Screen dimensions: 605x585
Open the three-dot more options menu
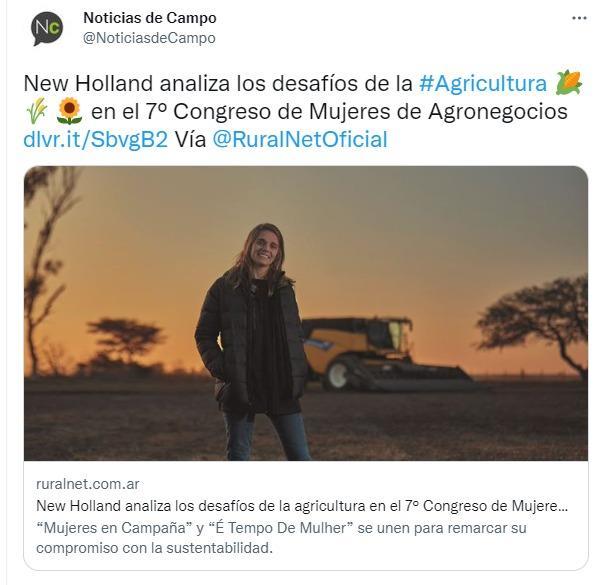(579, 18)
